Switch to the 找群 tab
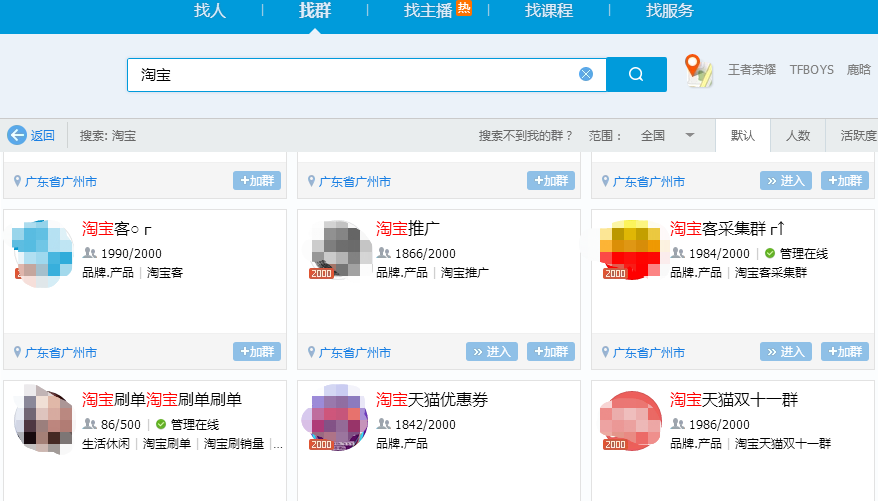This screenshot has width=878, height=501. pos(315,11)
